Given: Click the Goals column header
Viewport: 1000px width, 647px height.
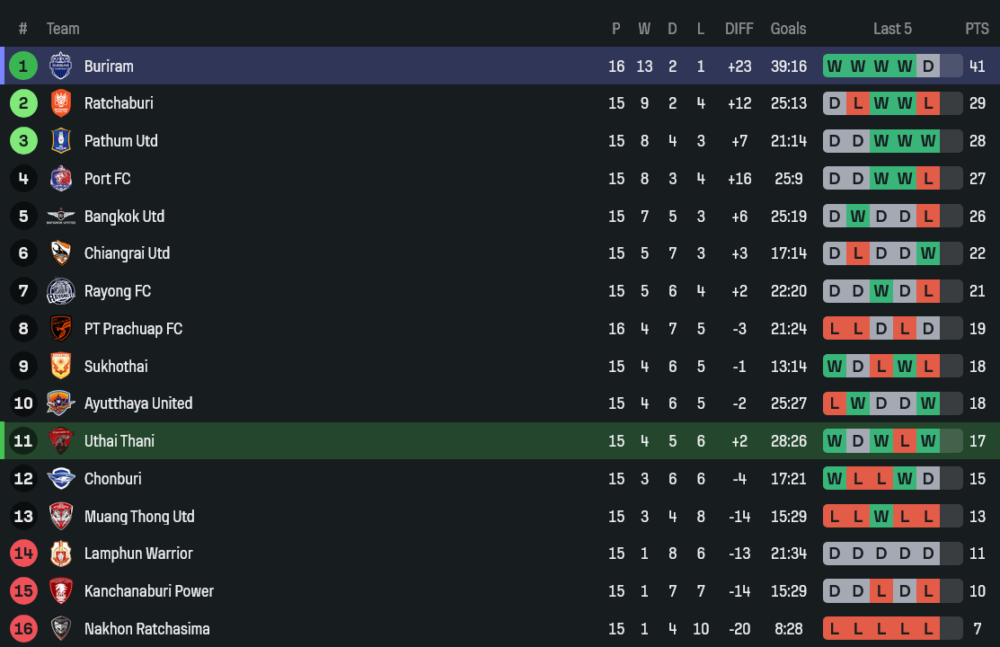Looking at the screenshot, I should 788,29.
